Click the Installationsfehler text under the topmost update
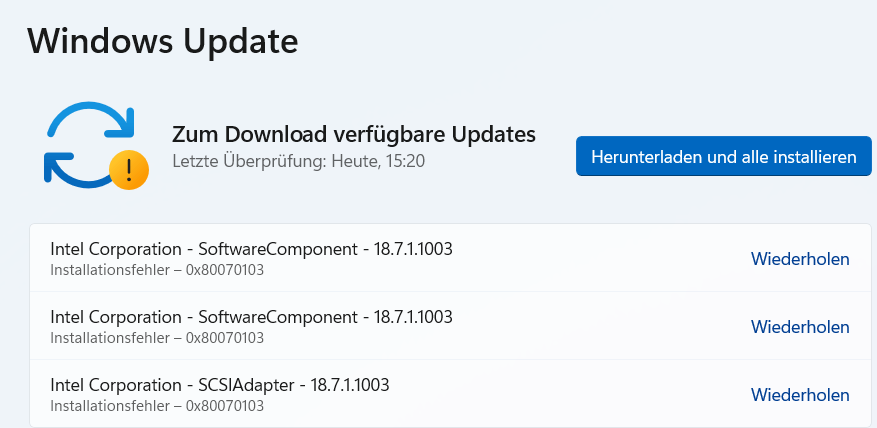The height and width of the screenshot is (428, 877). pos(110,270)
